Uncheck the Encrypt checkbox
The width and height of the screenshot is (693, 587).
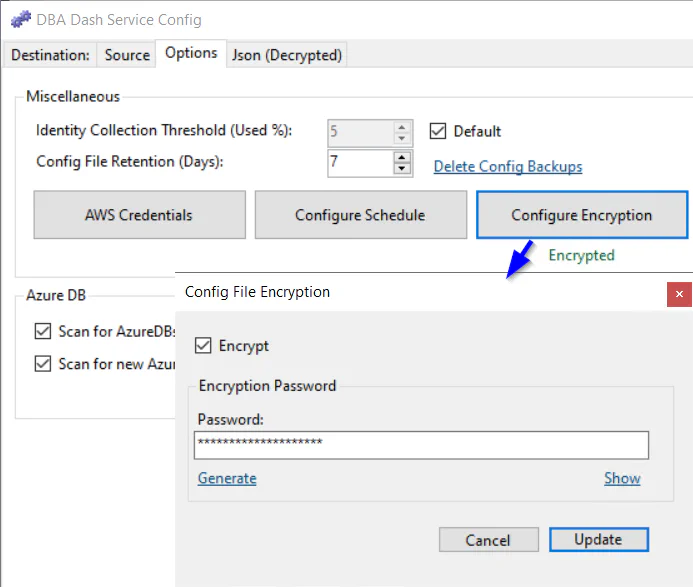tap(203, 345)
